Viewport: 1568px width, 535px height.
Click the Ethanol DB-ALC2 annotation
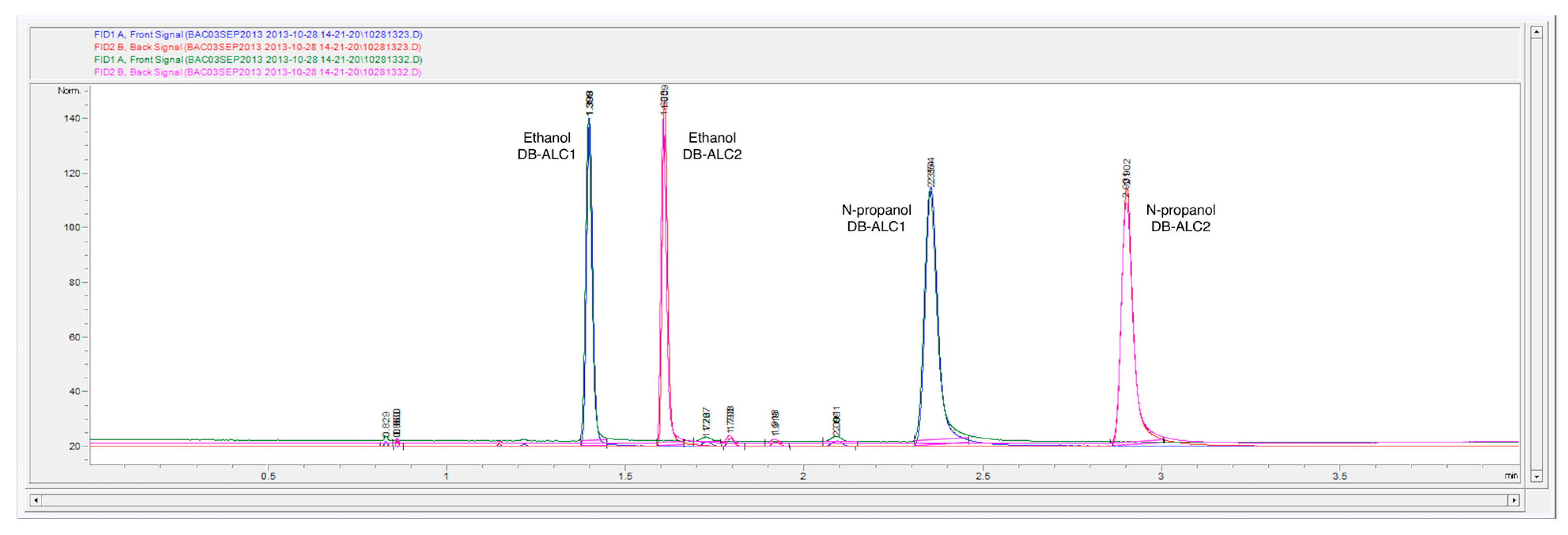click(x=712, y=146)
